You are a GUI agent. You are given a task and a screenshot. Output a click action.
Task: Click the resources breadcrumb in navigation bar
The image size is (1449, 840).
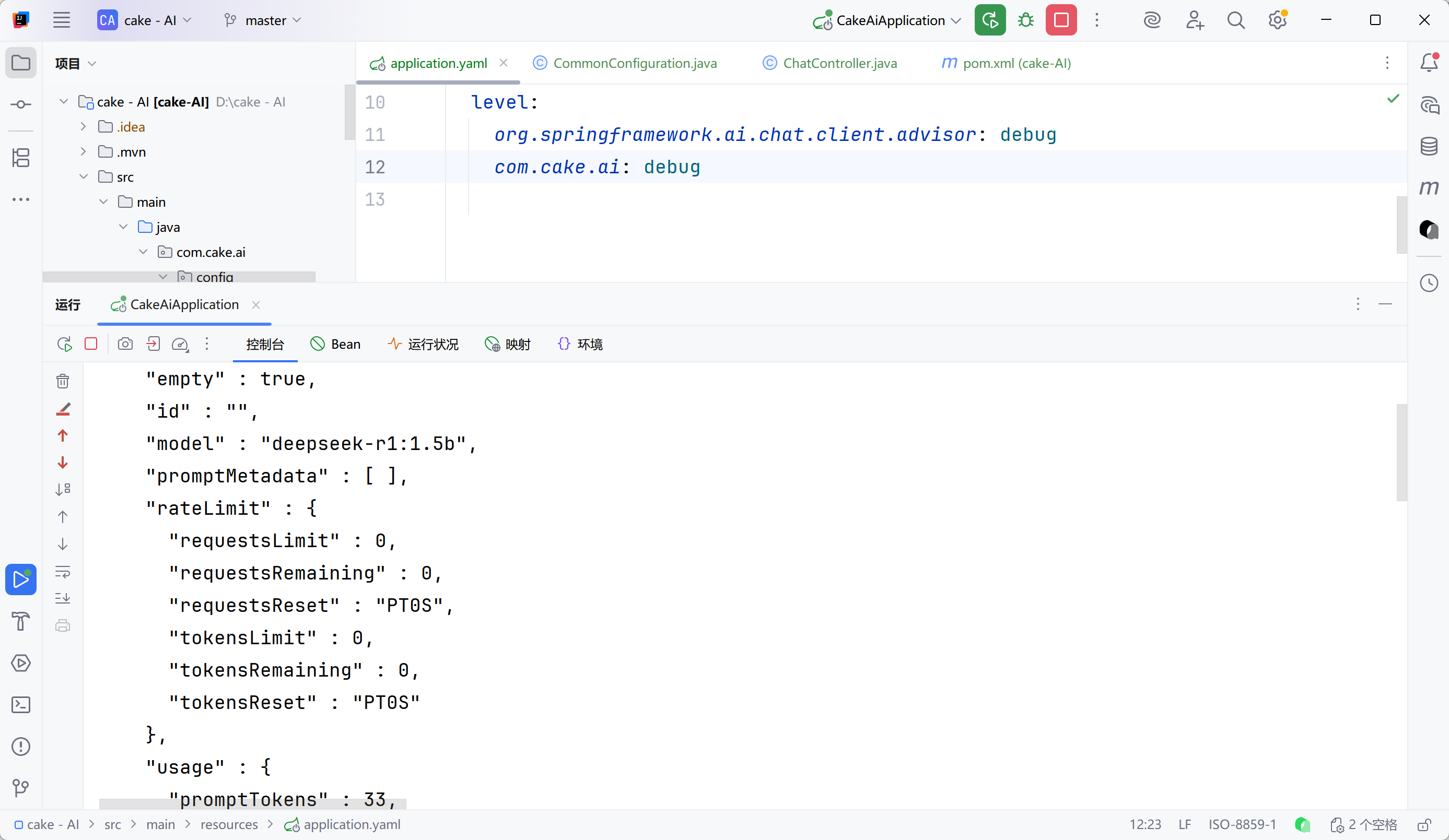229,825
